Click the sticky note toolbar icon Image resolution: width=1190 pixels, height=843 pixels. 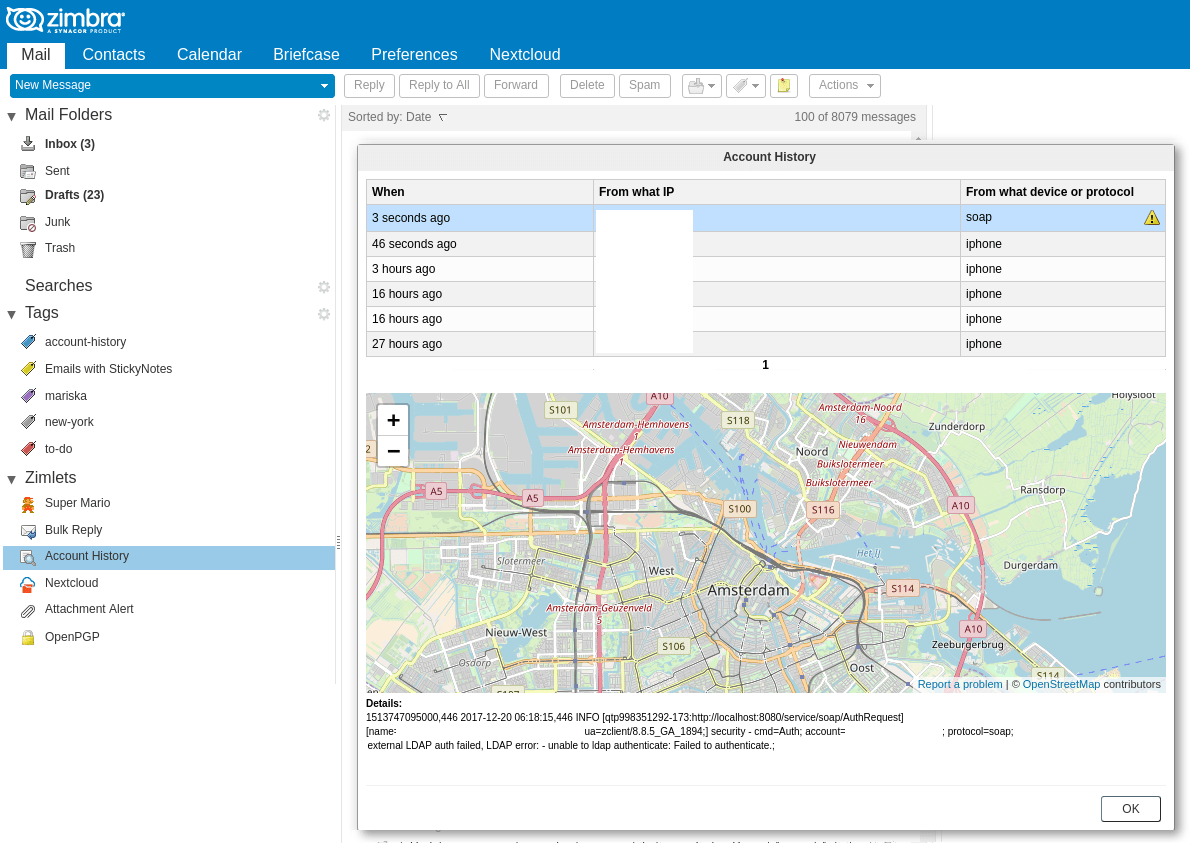(784, 86)
